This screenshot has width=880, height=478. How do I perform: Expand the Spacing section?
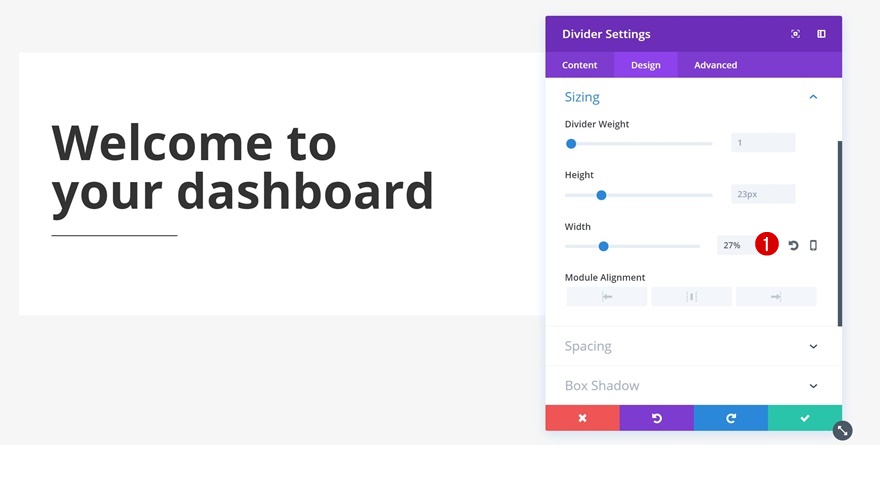tap(813, 346)
